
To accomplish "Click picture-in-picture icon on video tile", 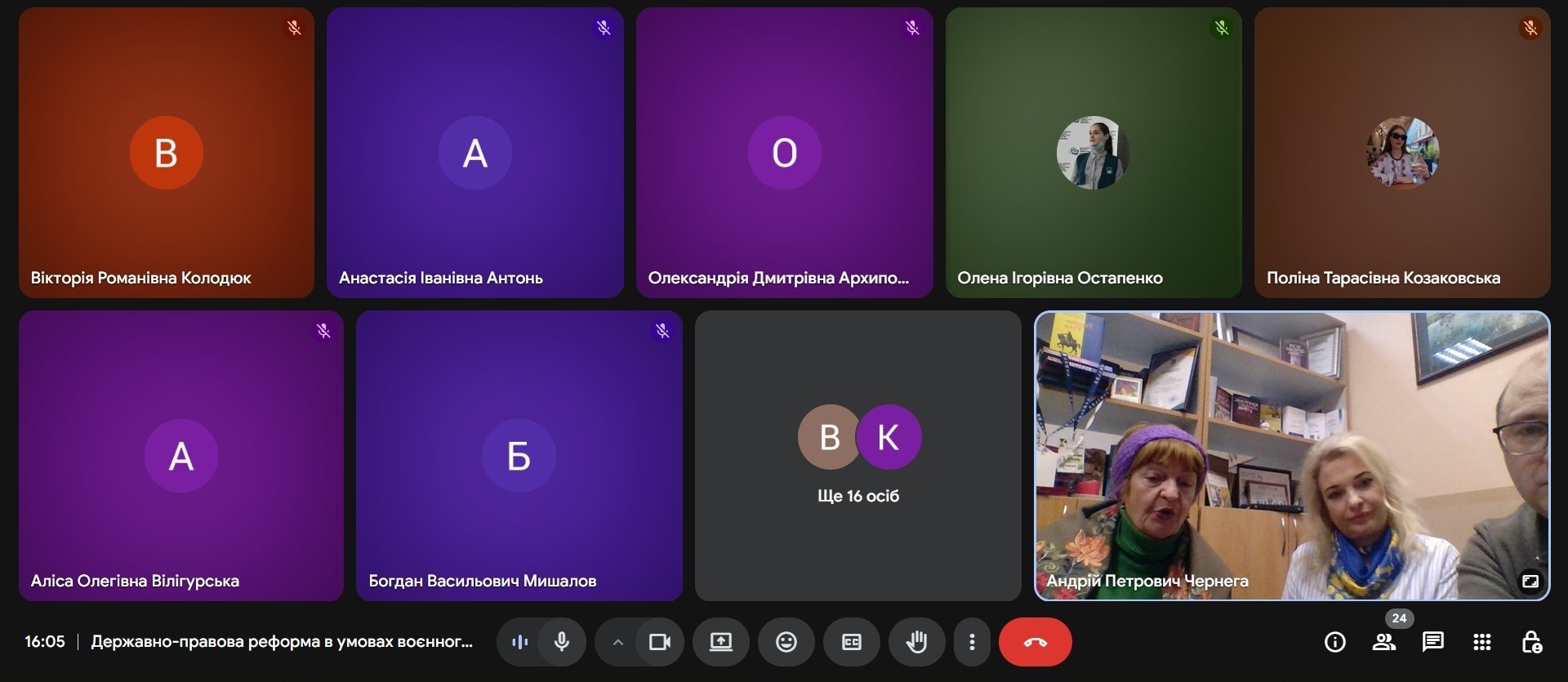I will 1530,581.
